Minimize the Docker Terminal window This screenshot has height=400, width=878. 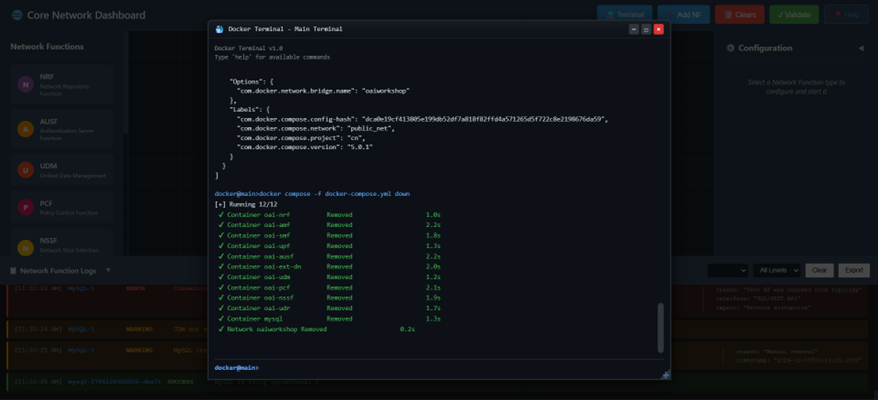pyautogui.click(x=633, y=29)
